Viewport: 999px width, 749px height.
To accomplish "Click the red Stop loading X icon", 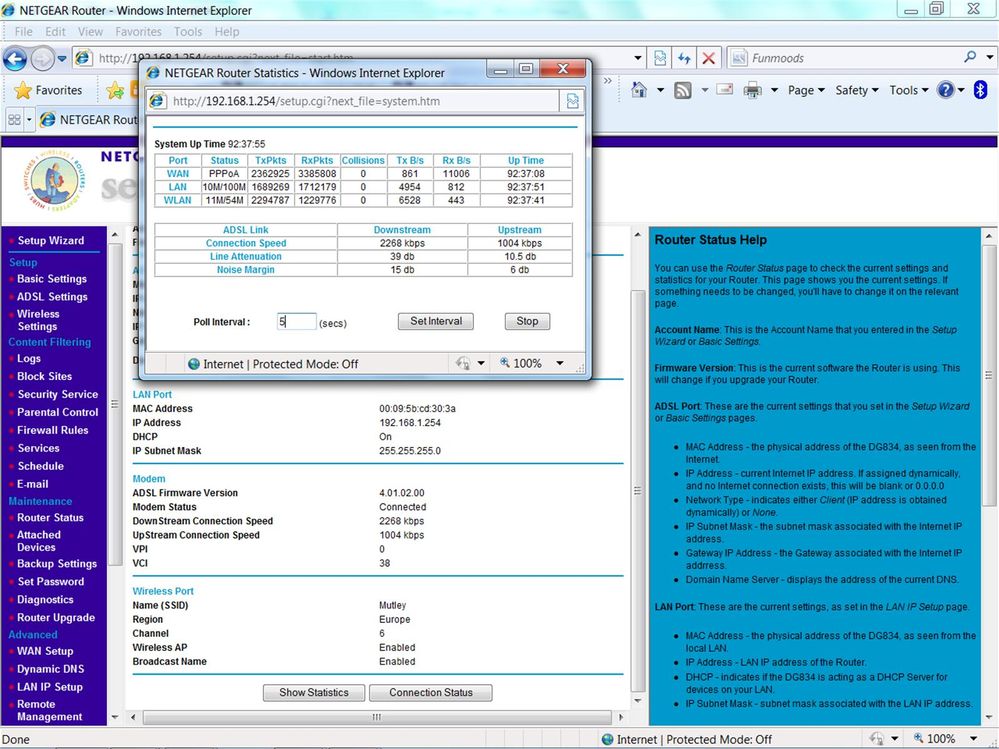I will click(708, 59).
